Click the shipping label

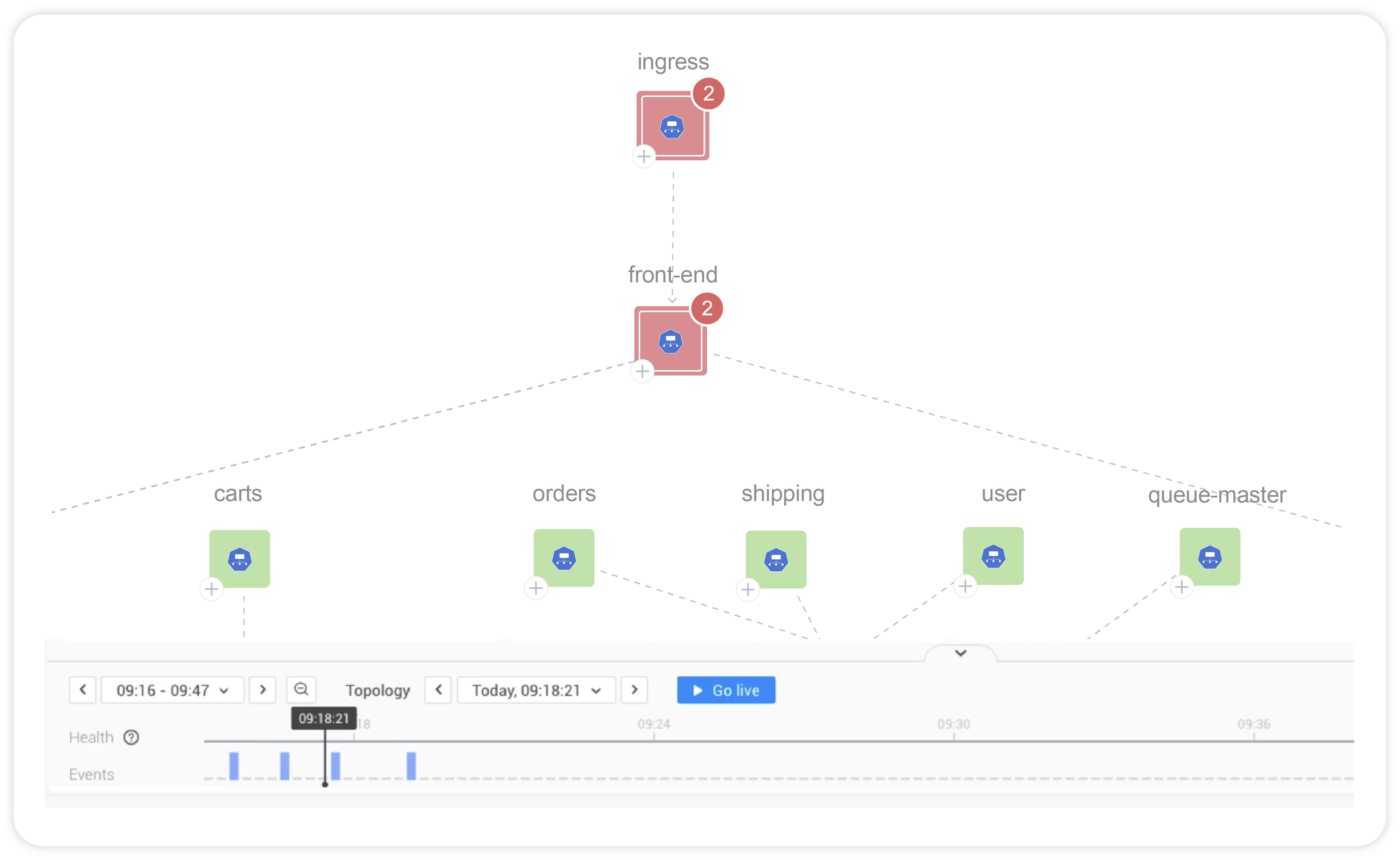(x=783, y=494)
